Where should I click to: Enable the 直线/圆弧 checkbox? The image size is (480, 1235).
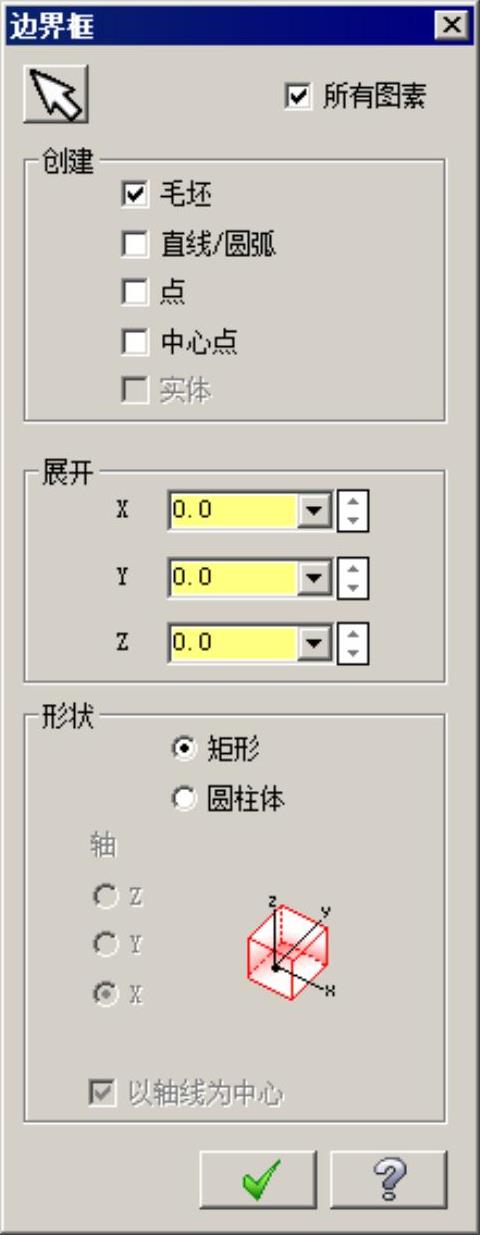tap(133, 243)
